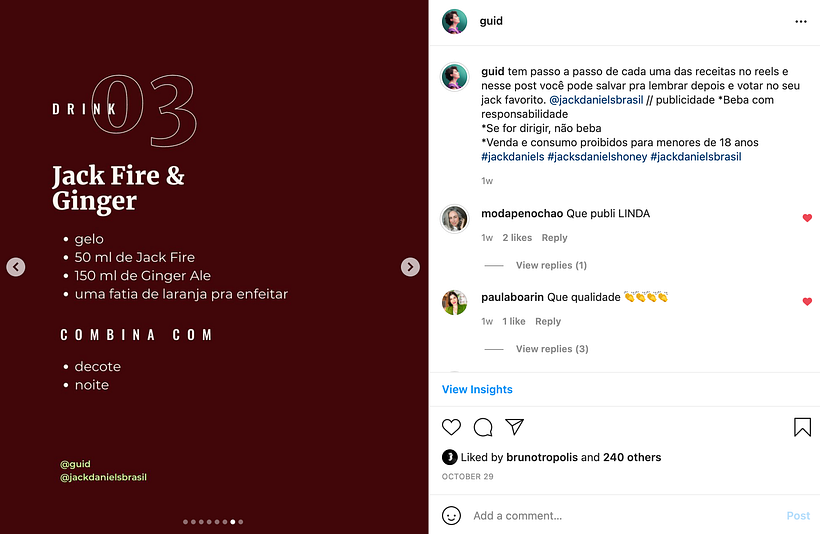Image resolution: width=820 pixels, height=534 pixels.
Task: Expand View replies (1)
Action: [551, 265]
